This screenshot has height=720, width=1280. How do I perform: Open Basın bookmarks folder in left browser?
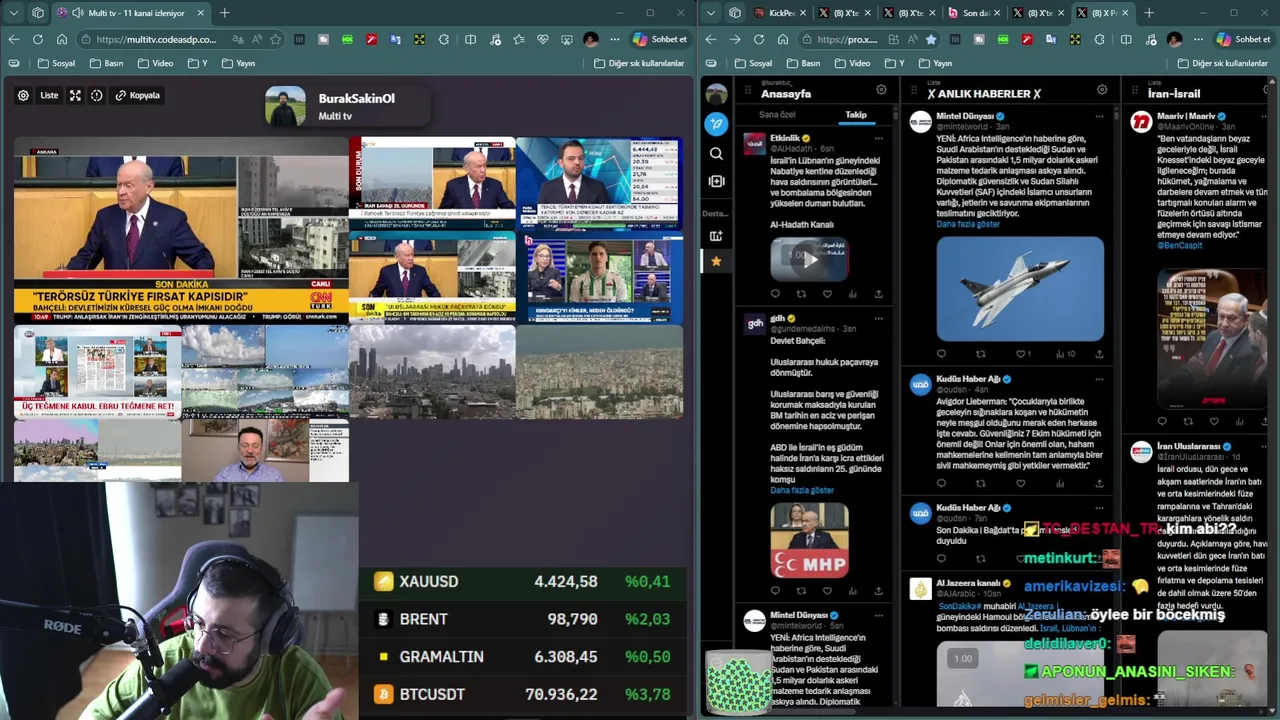(105, 63)
